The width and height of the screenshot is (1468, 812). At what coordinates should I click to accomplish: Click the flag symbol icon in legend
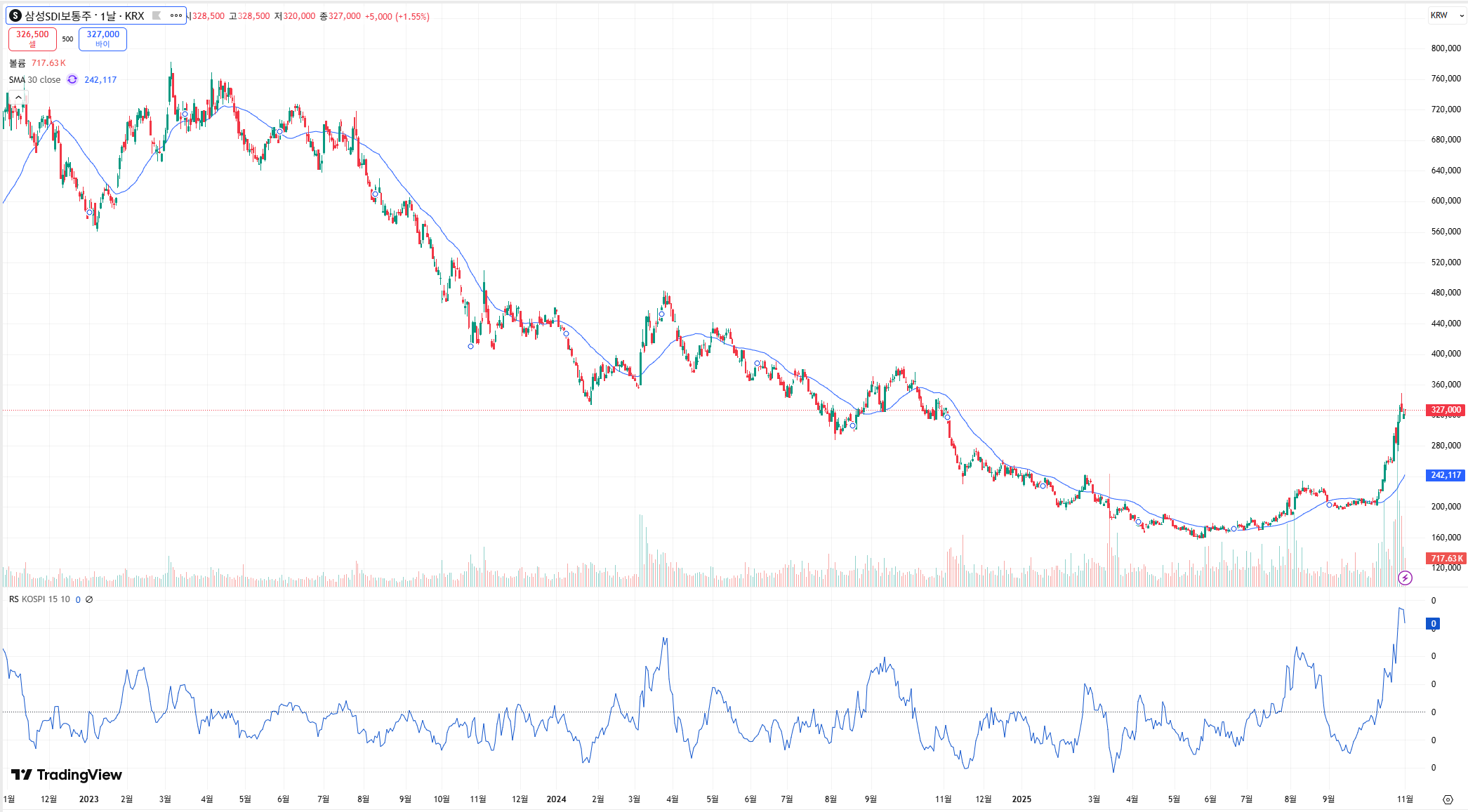click(x=157, y=15)
